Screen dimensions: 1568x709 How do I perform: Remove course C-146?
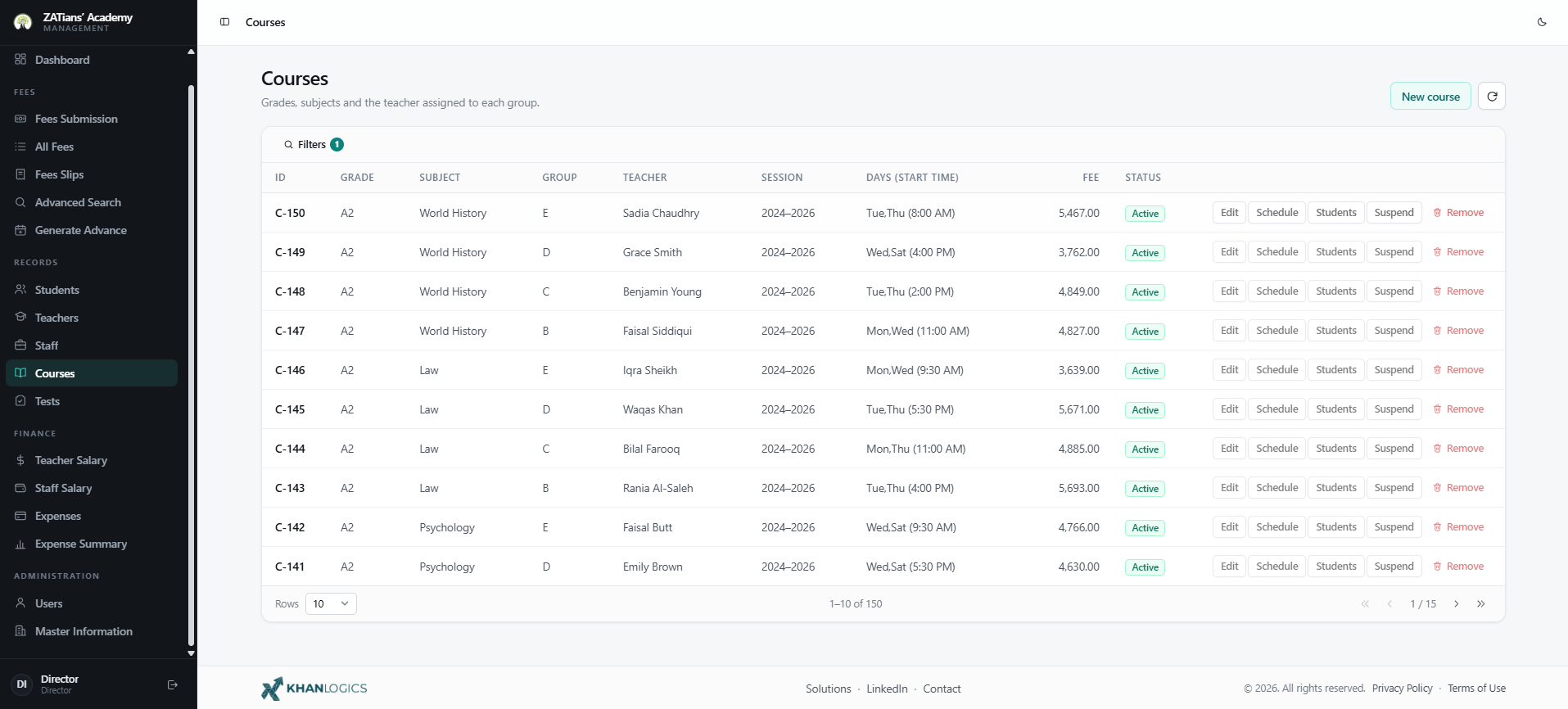click(x=1458, y=370)
